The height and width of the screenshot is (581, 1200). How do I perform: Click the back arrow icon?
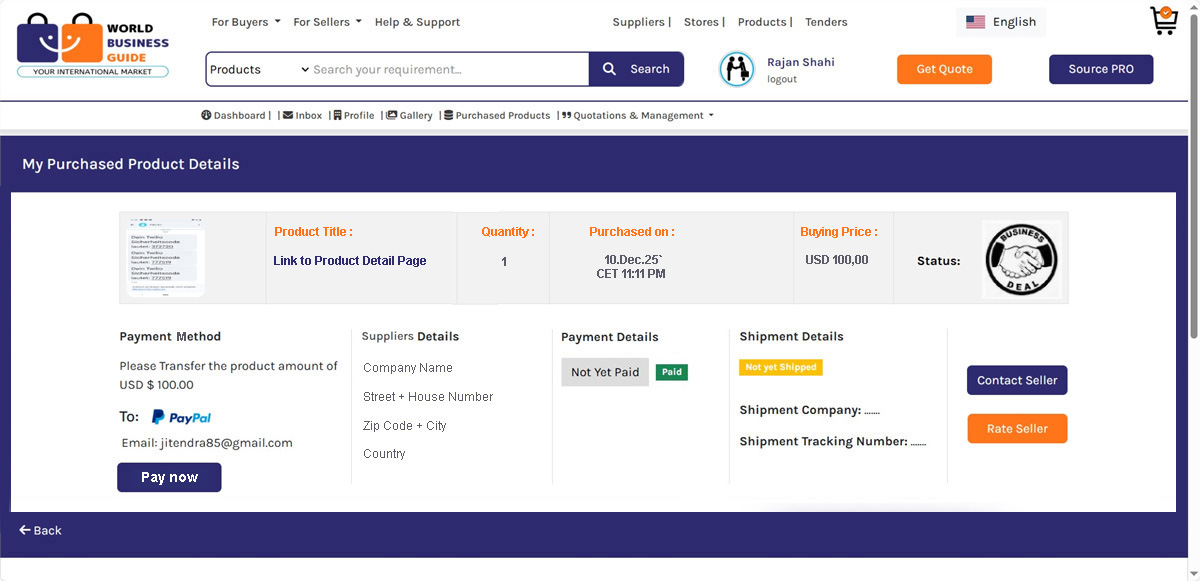pyautogui.click(x=24, y=530)
